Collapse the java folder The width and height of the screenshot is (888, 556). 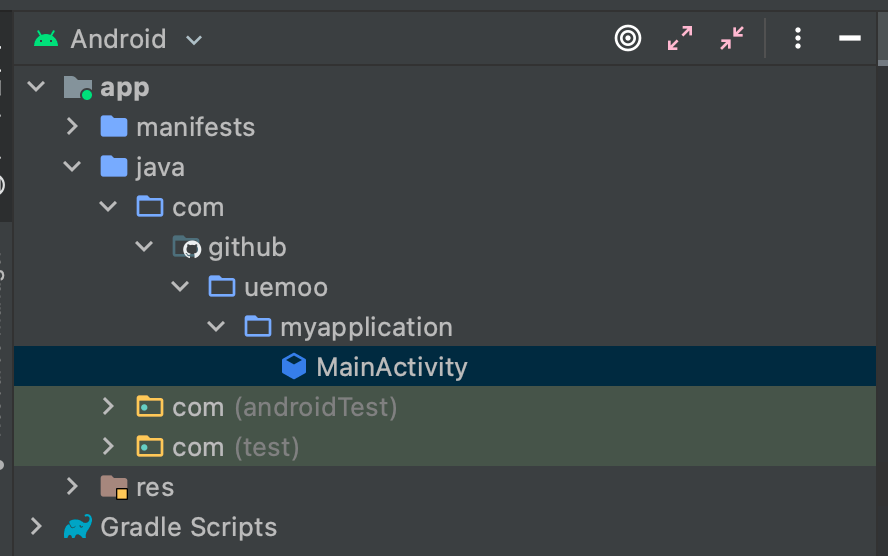pyautogui.click(x=72, y=166)
